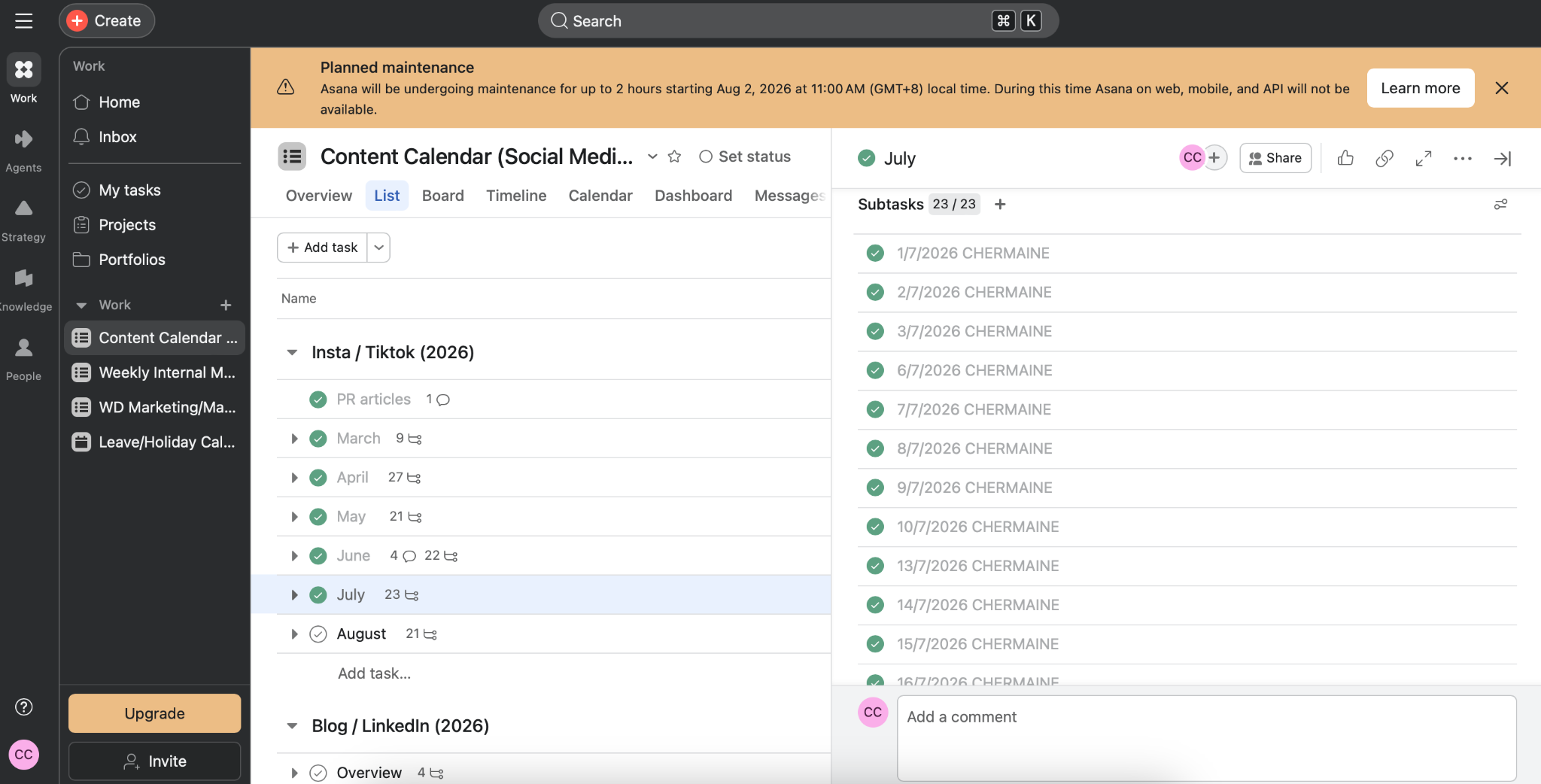Collapse the Work projects group in sidebar
Image resolution: width=1541 pixels, height=784 pixels.
(81, 305)
